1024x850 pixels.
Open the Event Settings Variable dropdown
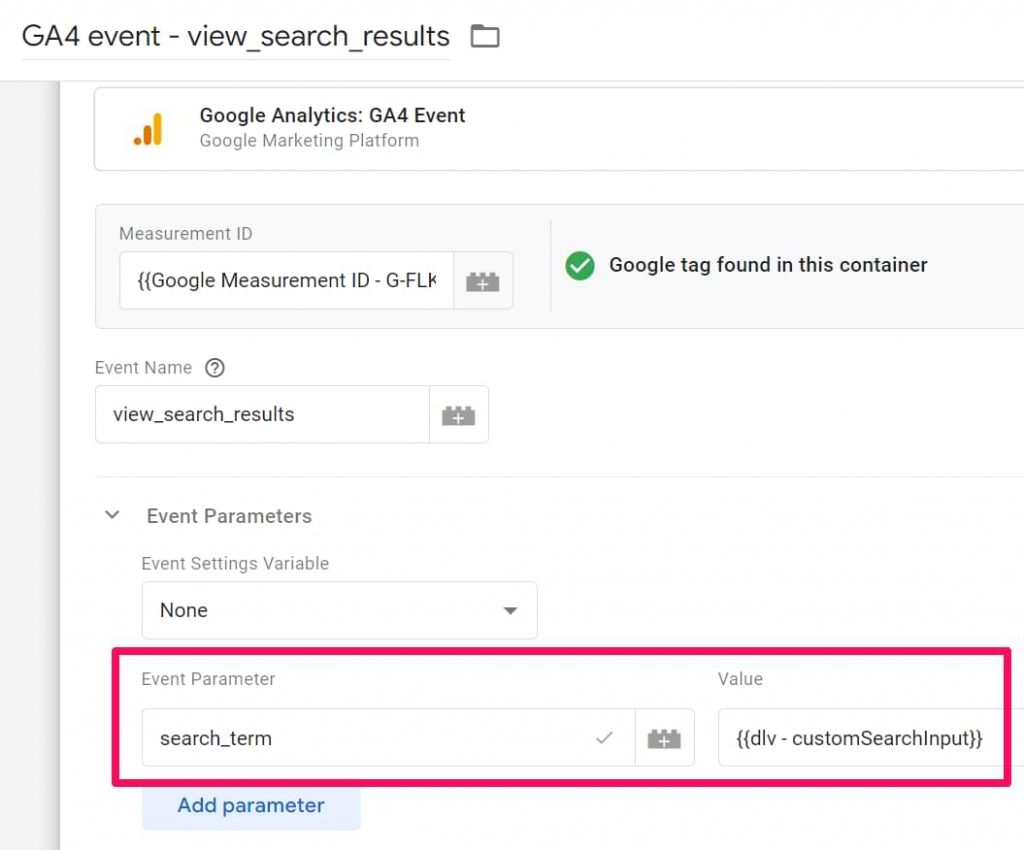(339, 610)
